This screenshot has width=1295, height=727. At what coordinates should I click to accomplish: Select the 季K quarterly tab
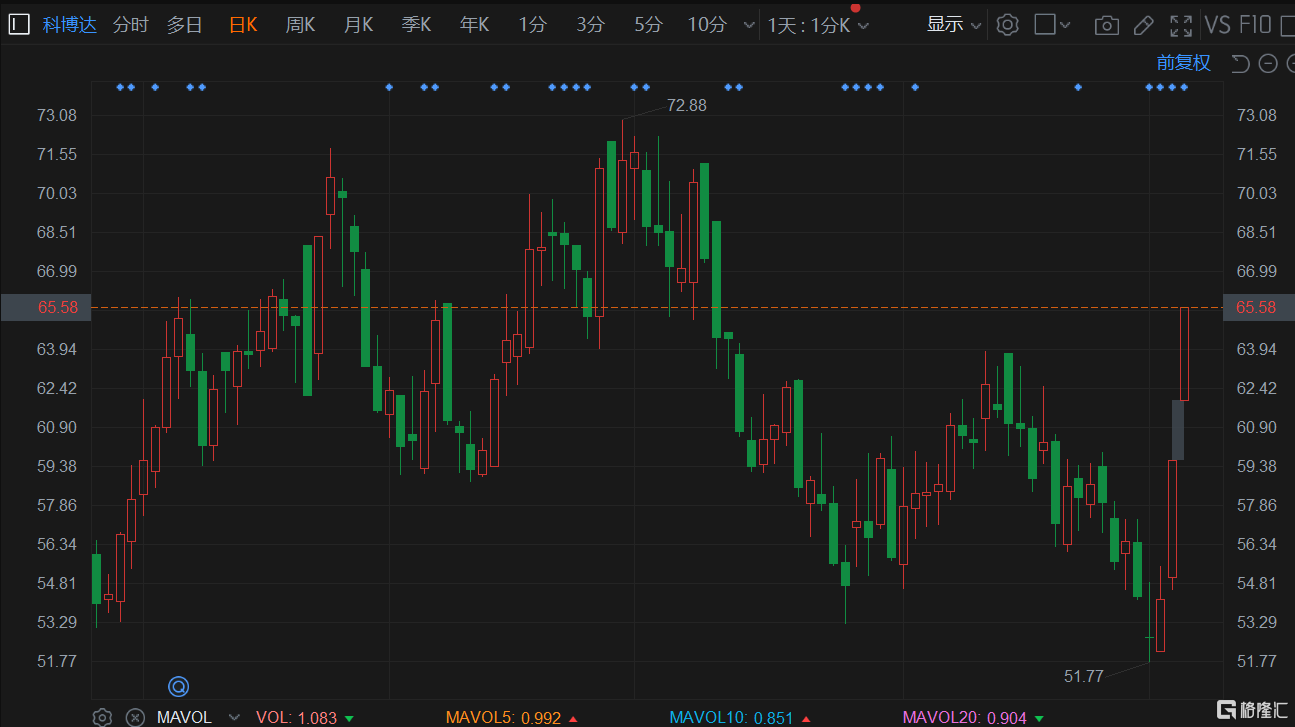pos(417,25)
